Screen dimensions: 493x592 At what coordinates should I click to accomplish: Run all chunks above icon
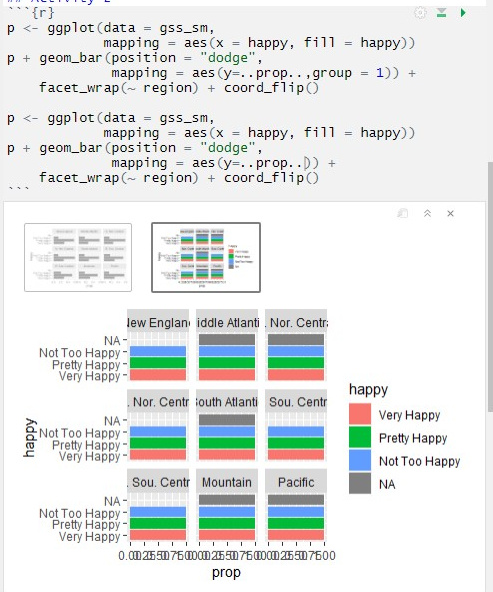(x=441, y=13)
